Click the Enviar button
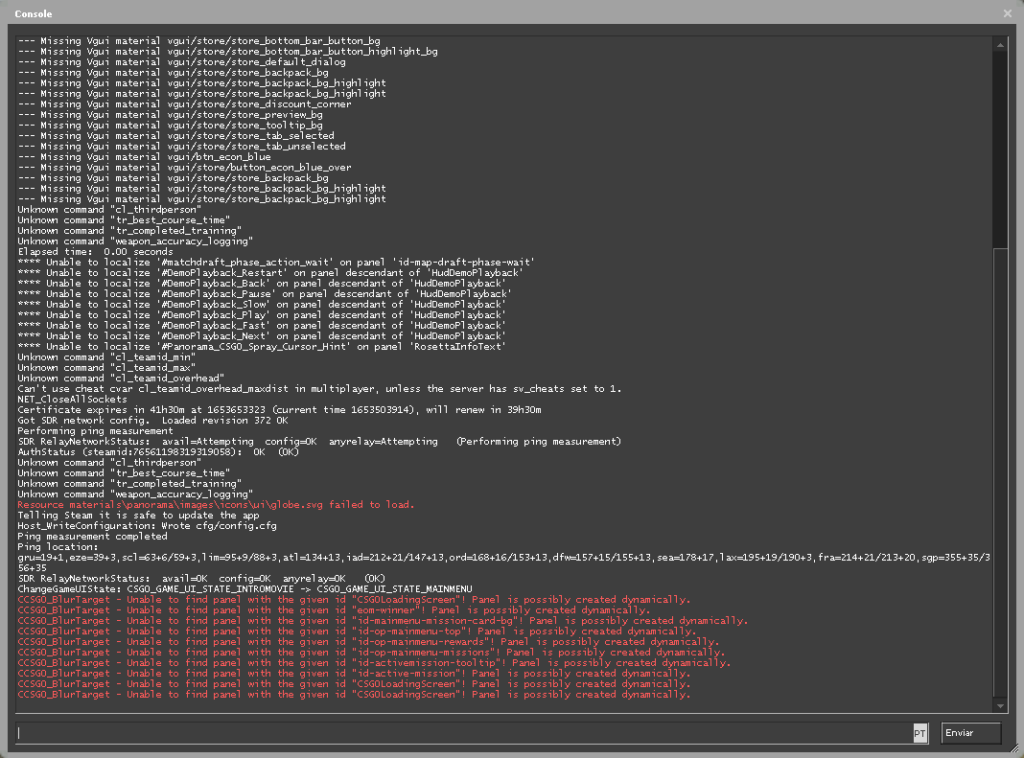The image size is (1024, 758). coord(970,734)
